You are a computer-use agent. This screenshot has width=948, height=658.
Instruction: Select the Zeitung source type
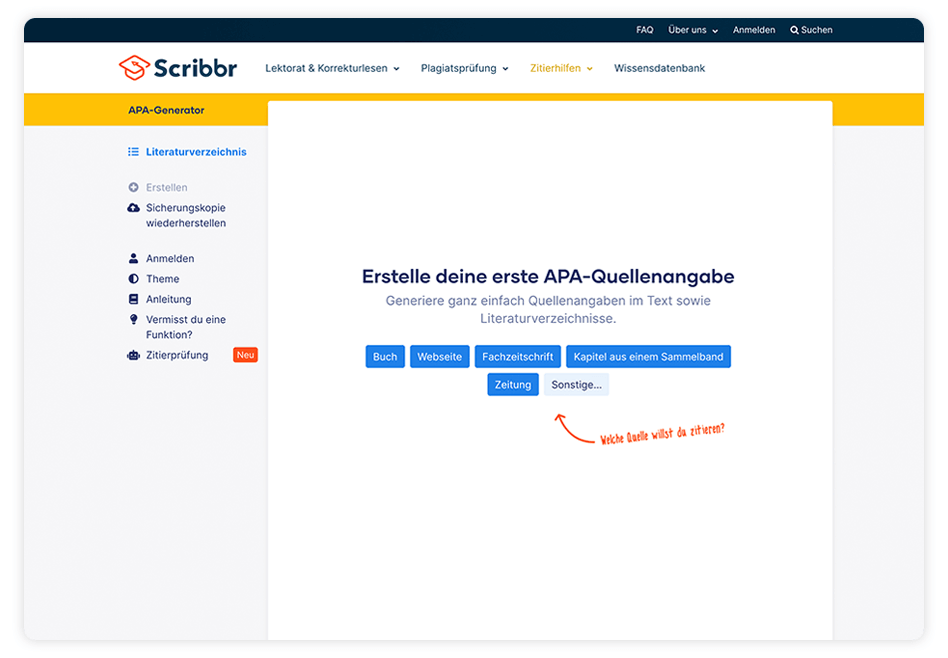[x=513, y=384]
